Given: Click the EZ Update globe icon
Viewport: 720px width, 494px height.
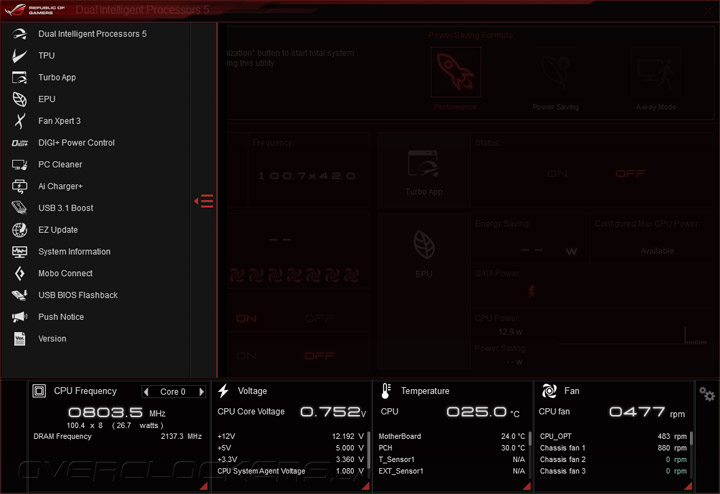Looking at the screenshot, I should point(19,230).
